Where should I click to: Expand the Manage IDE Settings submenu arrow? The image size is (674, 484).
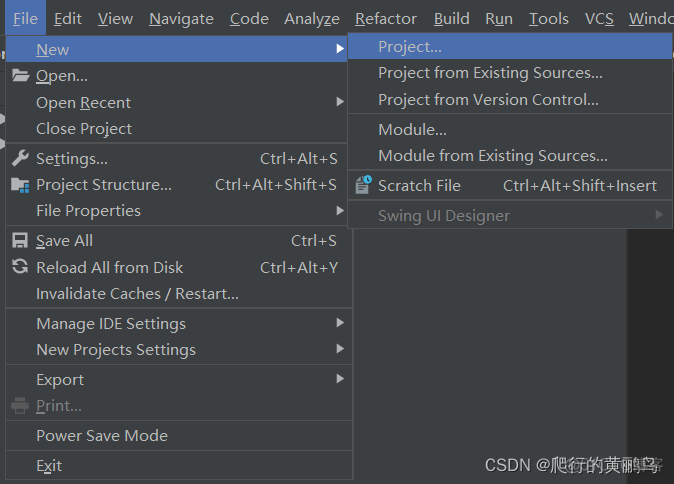pos(340,323)
